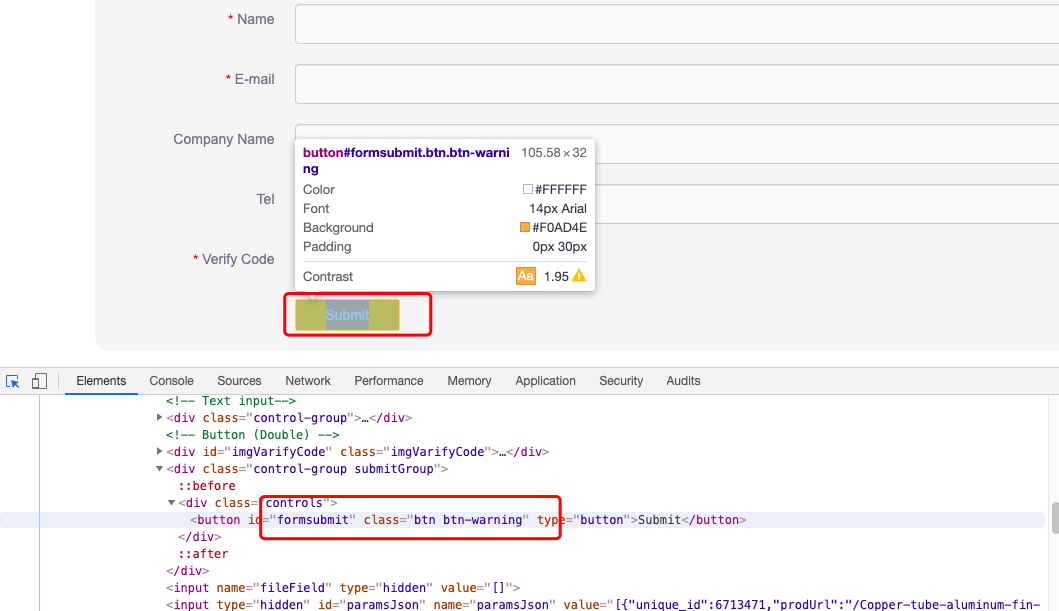Click the #F0AD4E background color swatch
Image resolution: width=1059 pixels, height=611 pixels.
(525, 228)
